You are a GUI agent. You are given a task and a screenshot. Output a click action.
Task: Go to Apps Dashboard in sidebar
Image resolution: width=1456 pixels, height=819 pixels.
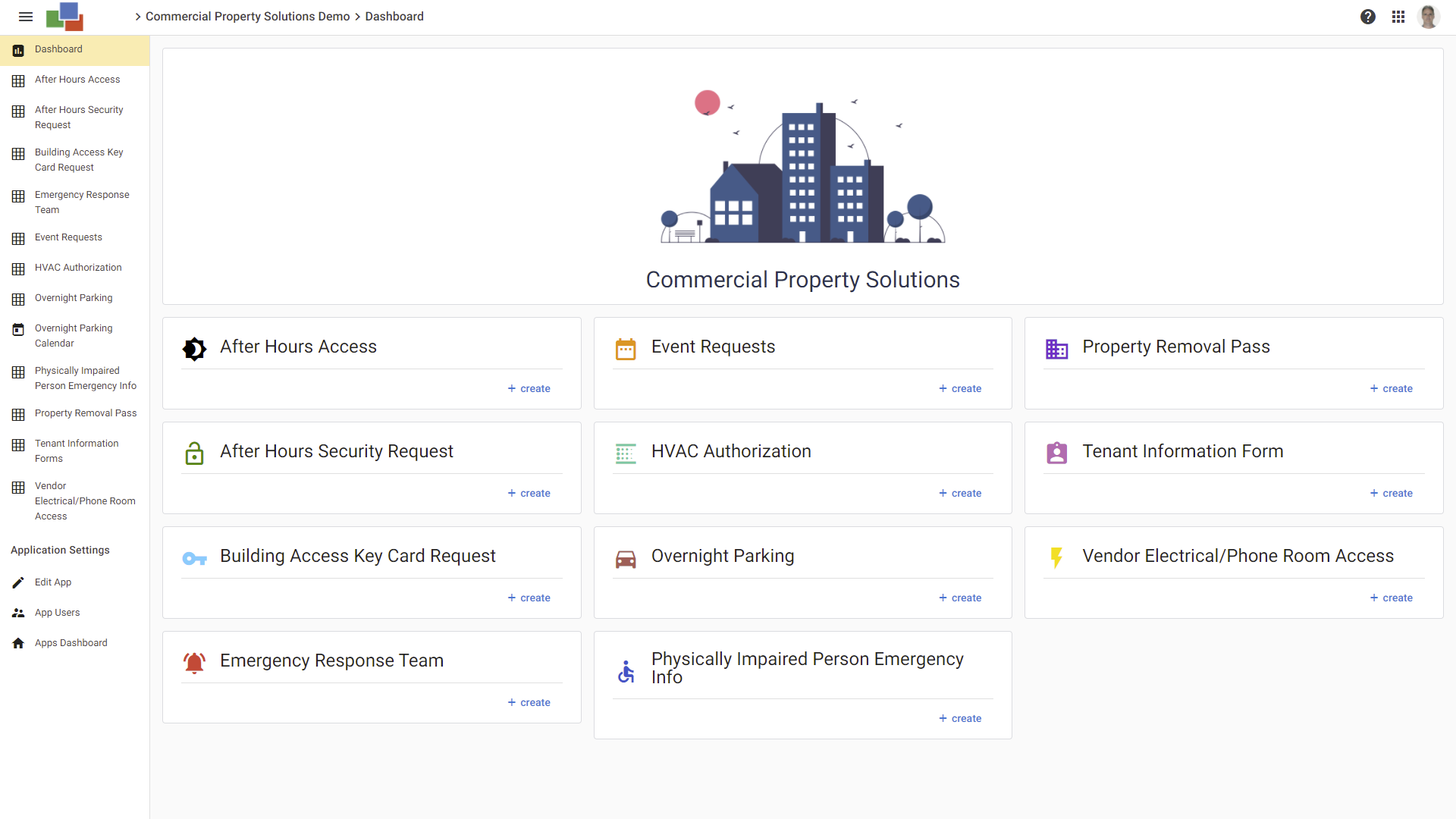(71, 643)
